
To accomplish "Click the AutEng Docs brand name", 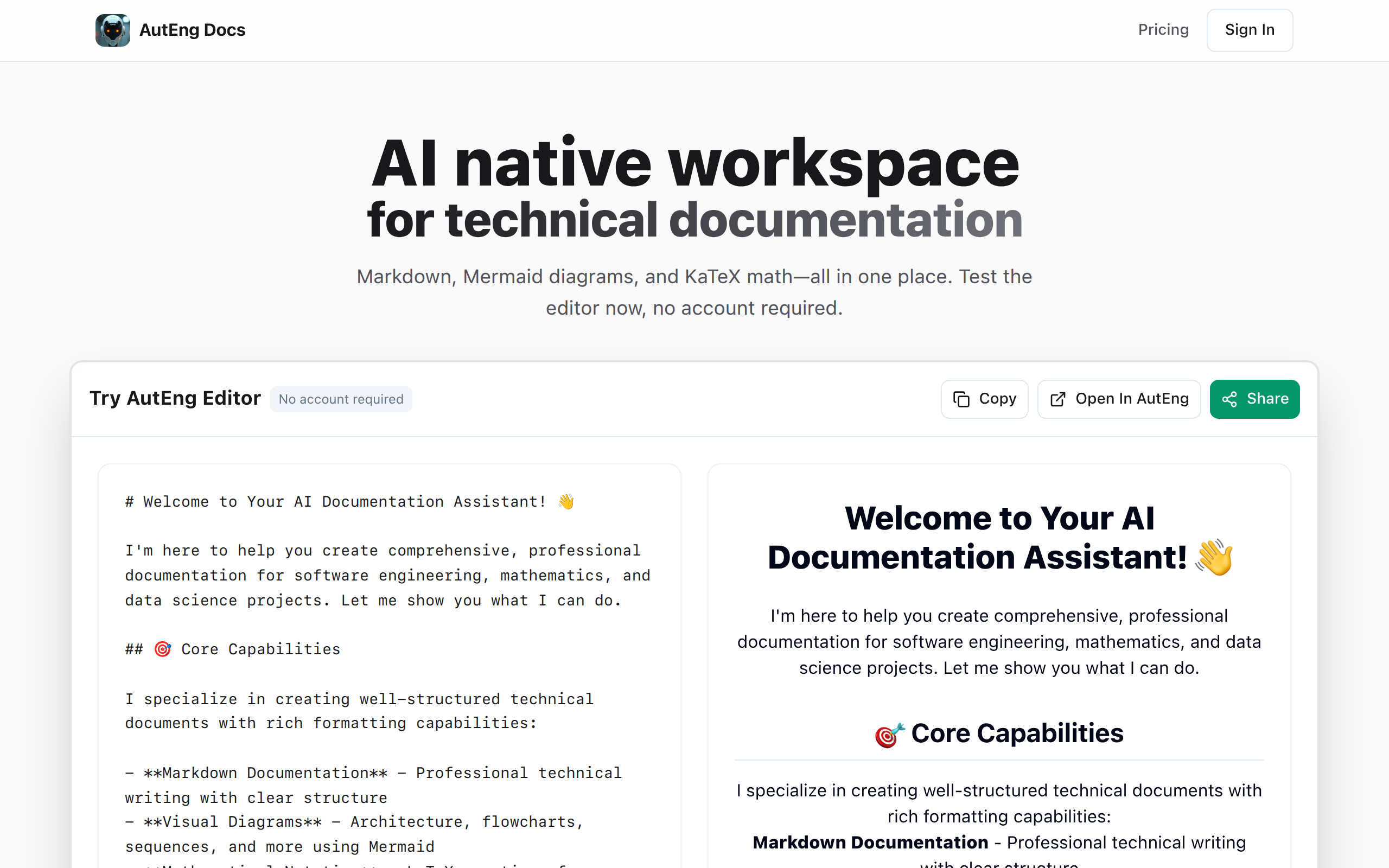I will click(x=192, y=30).
